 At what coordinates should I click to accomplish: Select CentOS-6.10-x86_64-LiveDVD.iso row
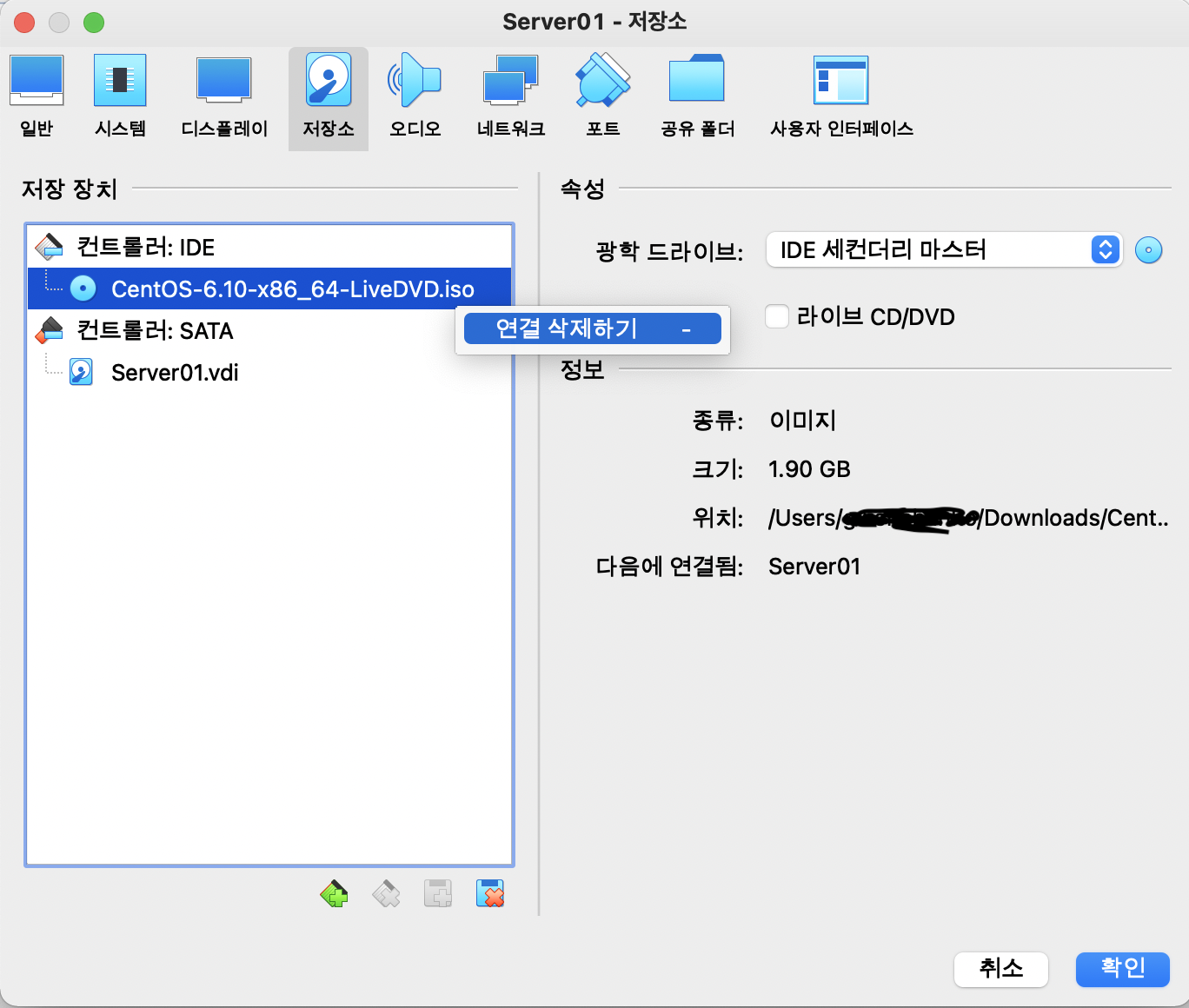(x=269, y=288)
